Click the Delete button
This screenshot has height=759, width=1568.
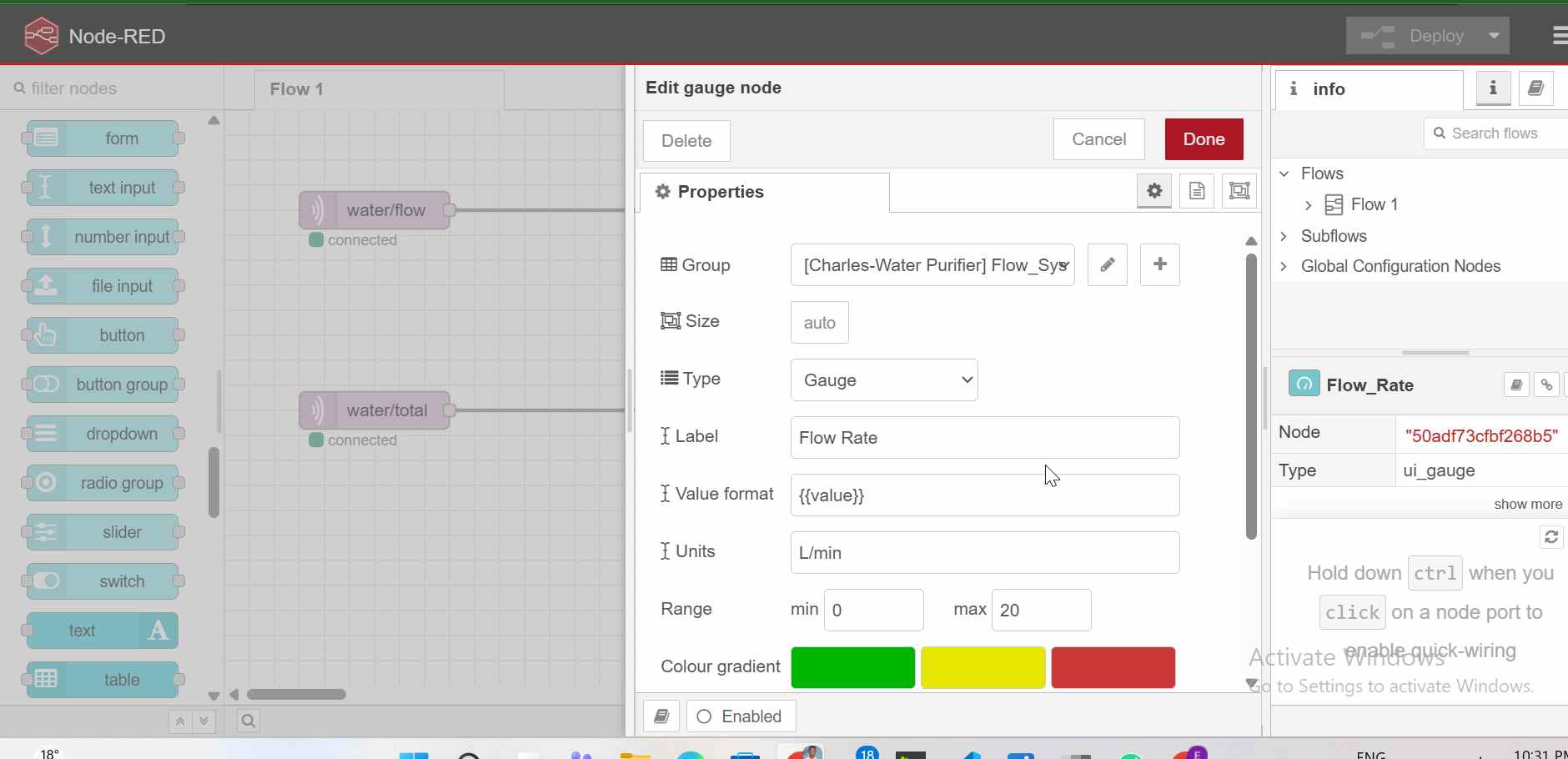[x=687, y=140]
